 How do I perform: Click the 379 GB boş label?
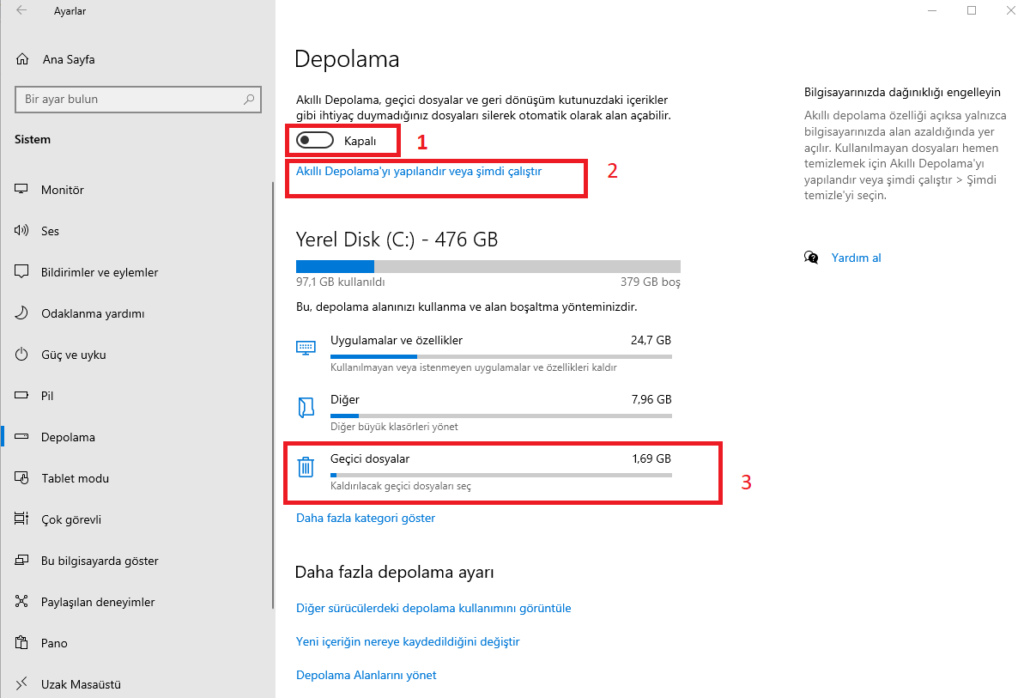pos(650,282)
